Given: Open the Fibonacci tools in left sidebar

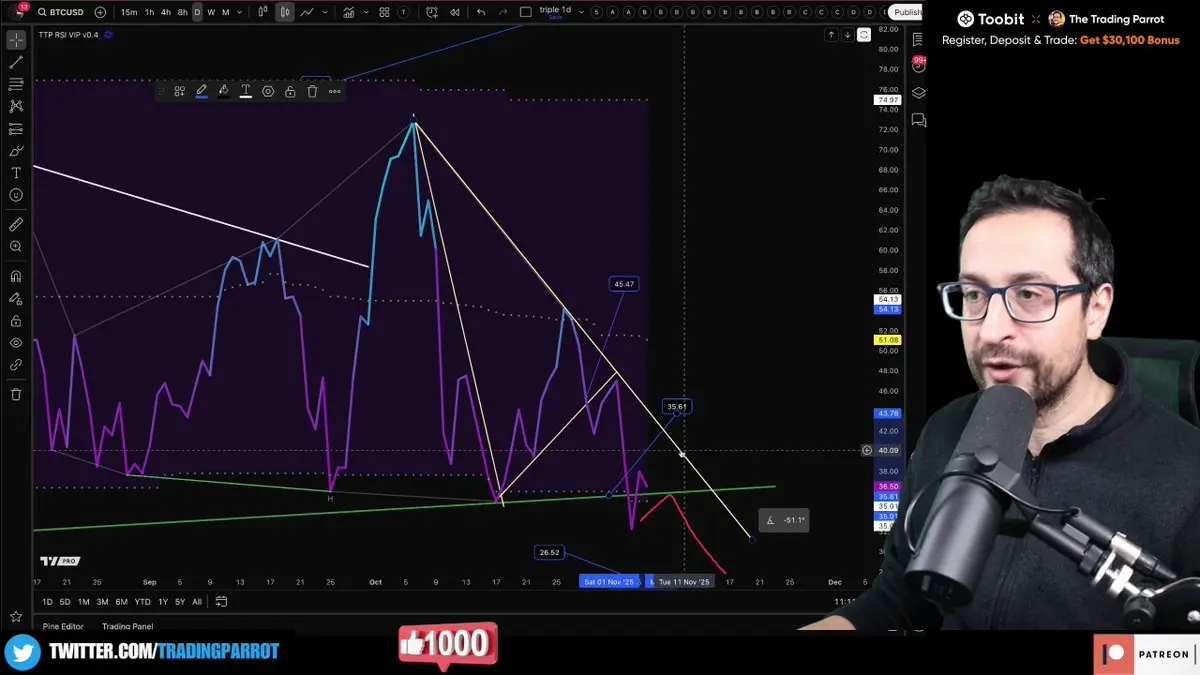Looking at the screenshot, I should tap(16, 84).
